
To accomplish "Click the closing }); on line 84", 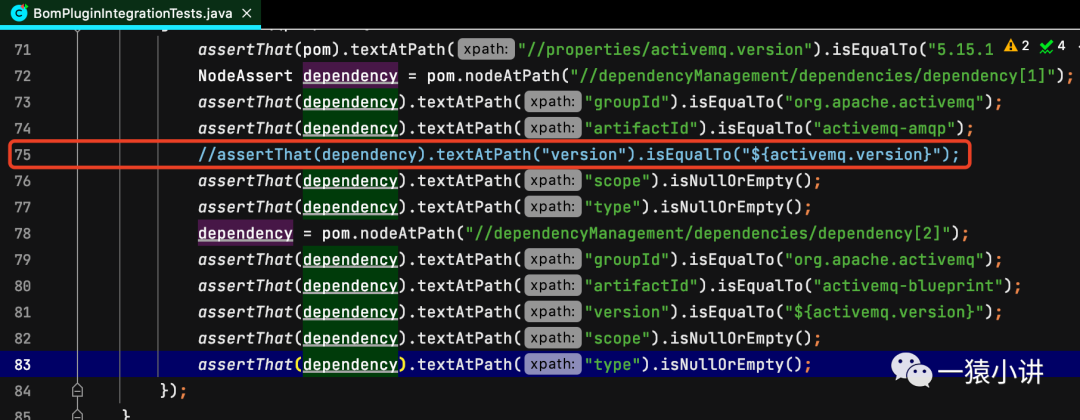I will pyautogui.click(x=174, y=390).
